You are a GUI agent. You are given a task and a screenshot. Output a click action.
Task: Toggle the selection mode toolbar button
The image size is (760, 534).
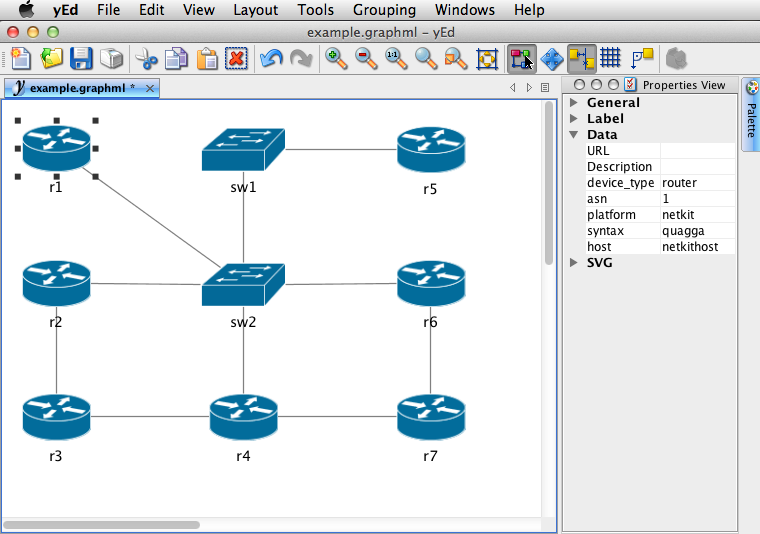521,59
